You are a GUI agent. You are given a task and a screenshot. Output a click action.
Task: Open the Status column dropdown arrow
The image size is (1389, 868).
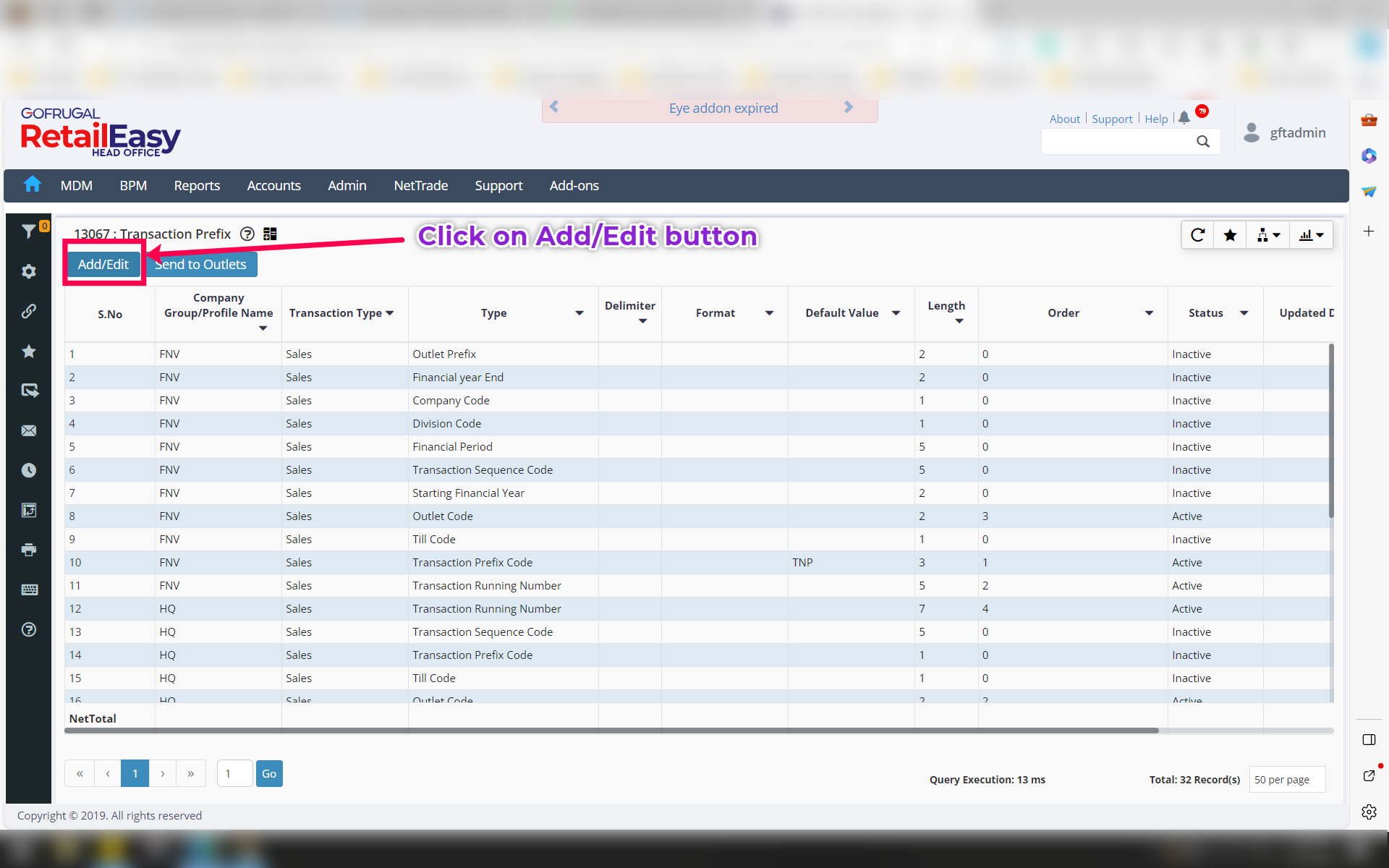point(1244,313)
